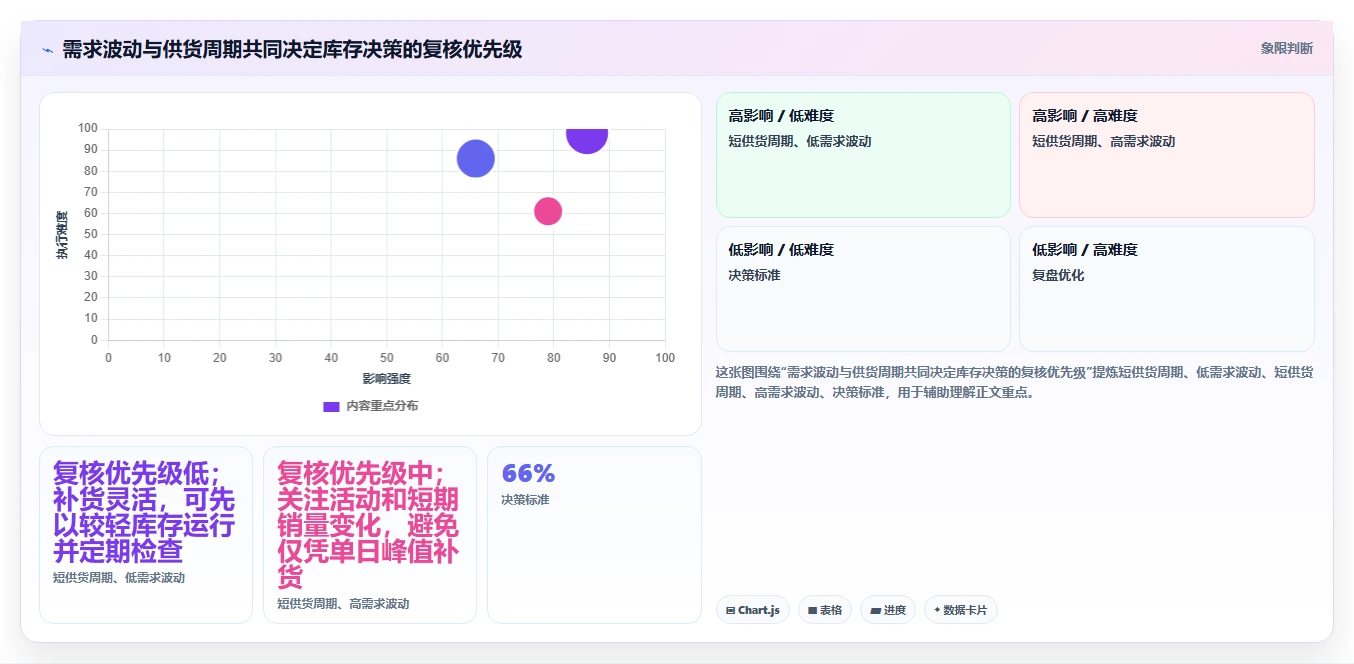Select the 高影响 / 低难度 quadrant card
1354x664 pixels.
point(863,155)
